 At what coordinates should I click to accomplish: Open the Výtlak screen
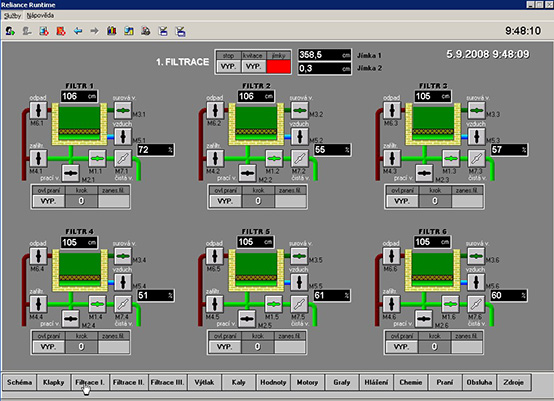coord(205,382)
